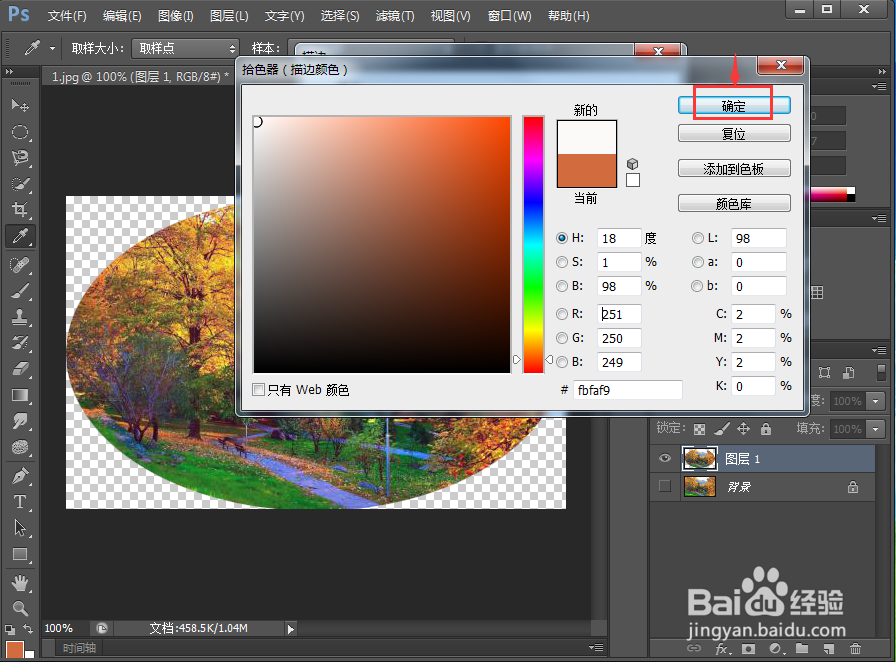This screenshot has height=662, width=896.
Task: Click the 确定 button
Action: pos(734,106)
